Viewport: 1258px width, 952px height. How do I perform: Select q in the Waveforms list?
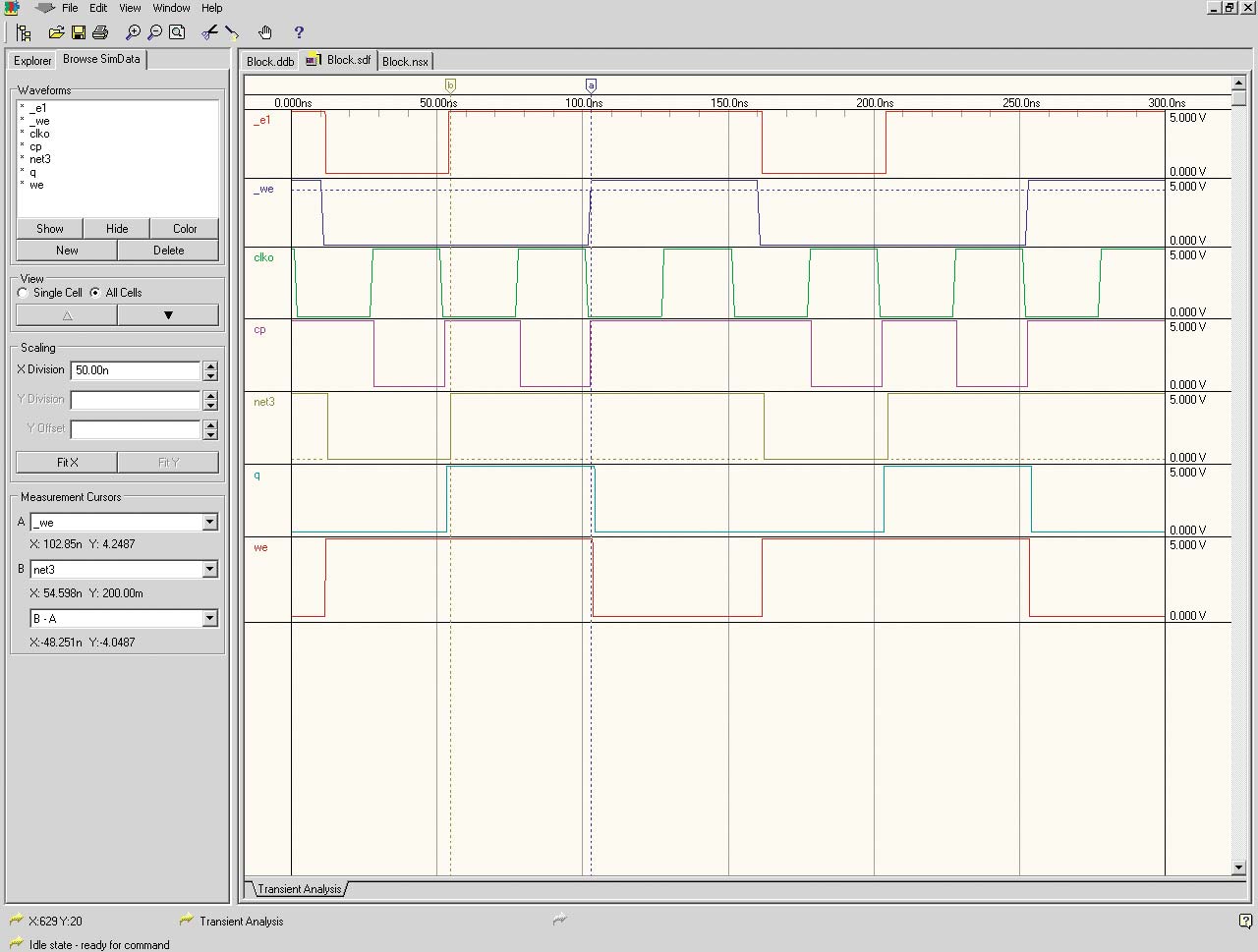32,172
